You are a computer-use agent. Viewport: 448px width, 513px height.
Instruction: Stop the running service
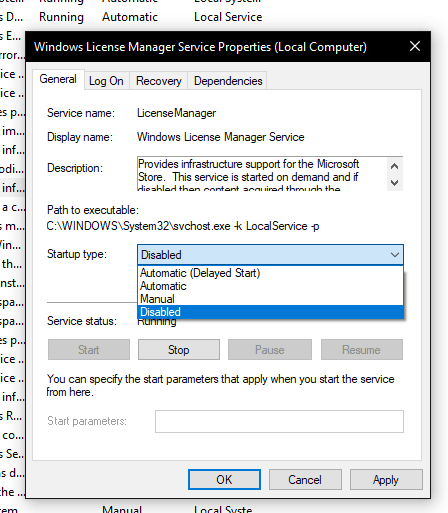(x=179, y=350)
